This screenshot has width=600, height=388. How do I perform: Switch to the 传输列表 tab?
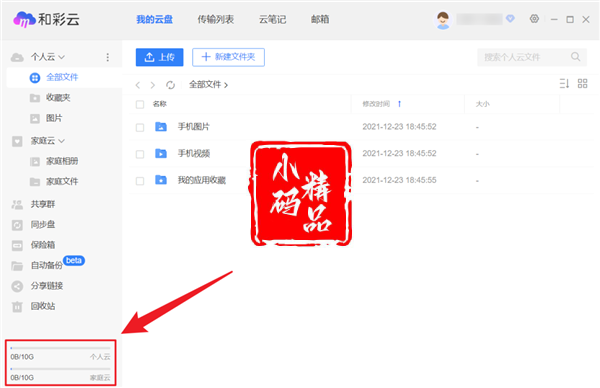click(x=215, y=19)
